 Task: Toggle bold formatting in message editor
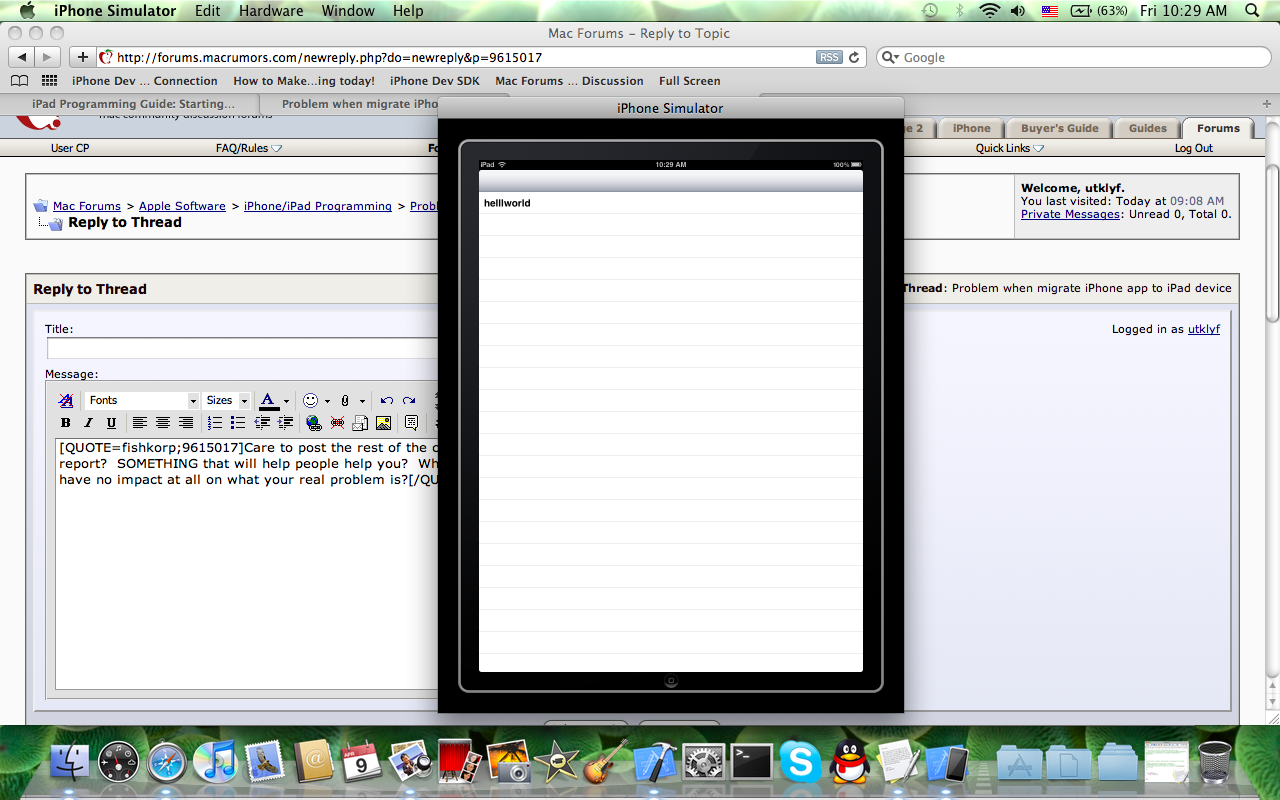[x=66, y=423]
